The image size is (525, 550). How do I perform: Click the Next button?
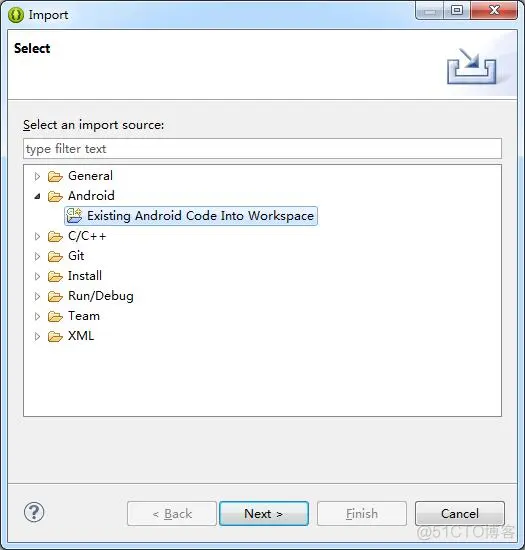click(x=264, y=514)
